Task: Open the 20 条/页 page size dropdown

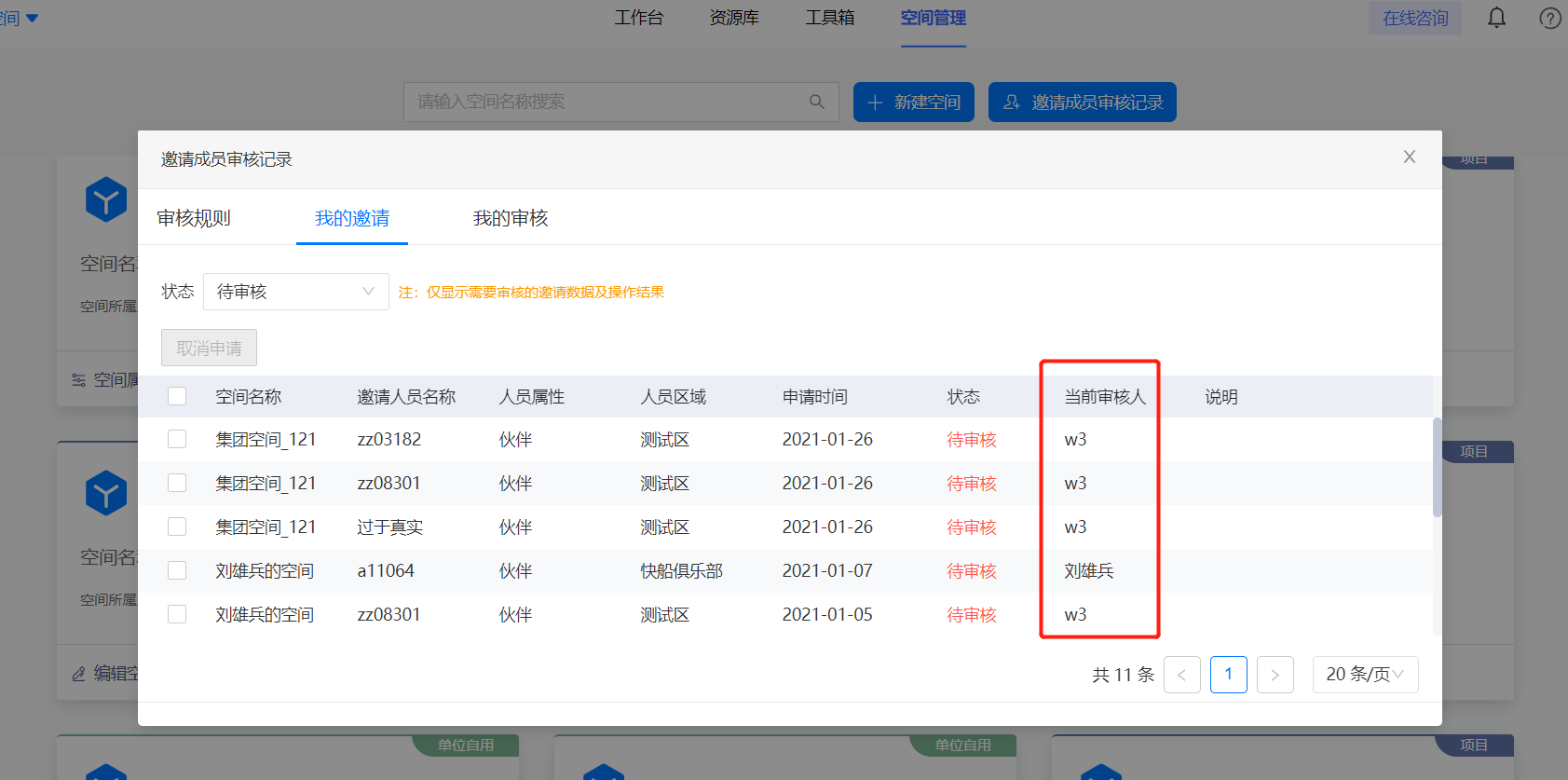Action: pos(1365,675)
